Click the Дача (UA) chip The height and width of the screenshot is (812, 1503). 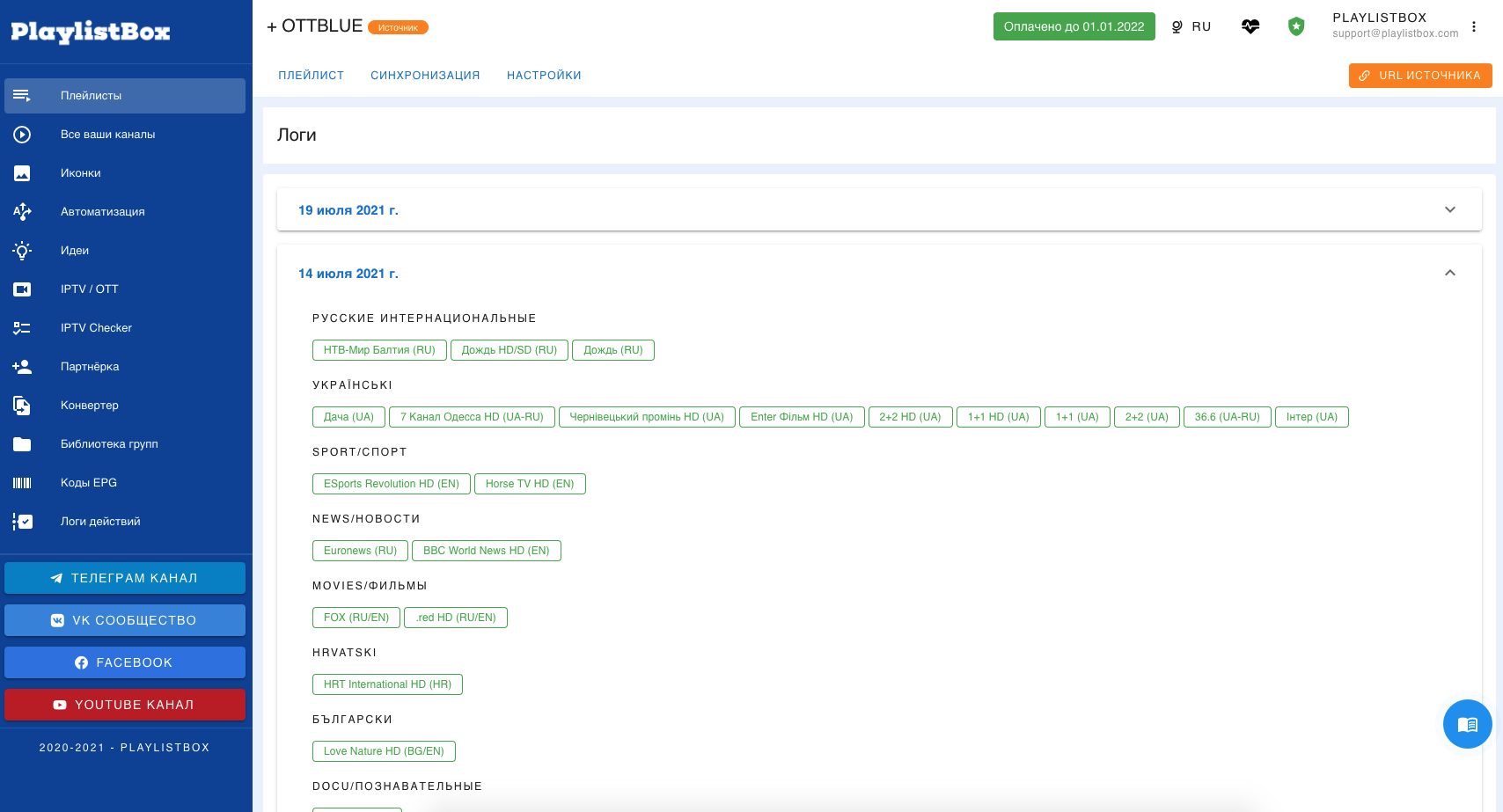(348, 417)
